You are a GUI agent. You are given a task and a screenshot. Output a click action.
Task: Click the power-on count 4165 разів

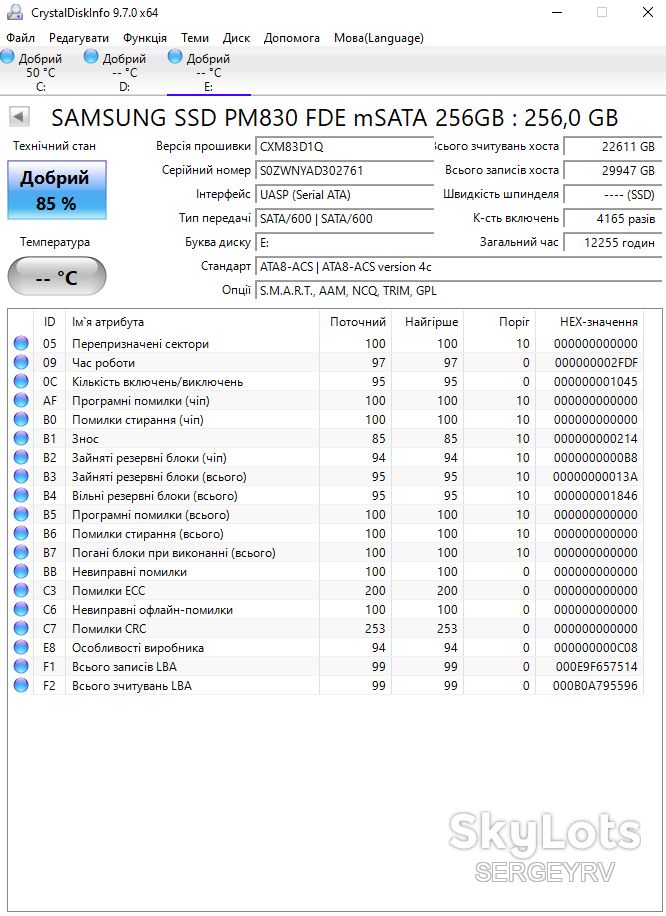(x=612, y=218)
